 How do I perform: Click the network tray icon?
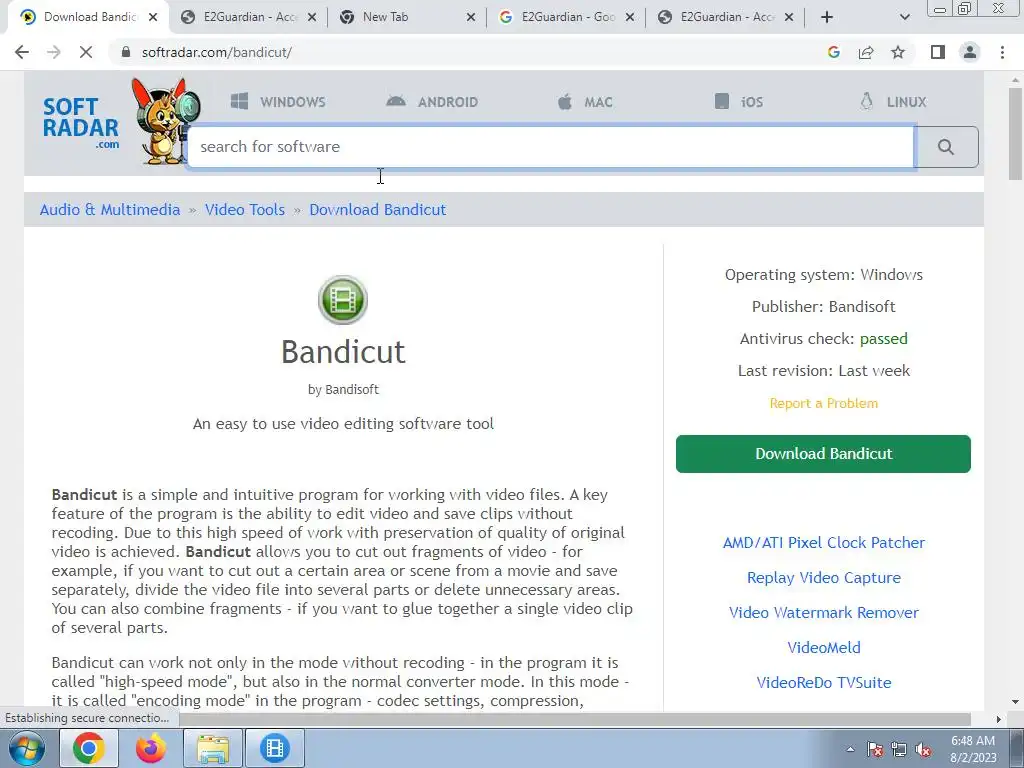899,749
